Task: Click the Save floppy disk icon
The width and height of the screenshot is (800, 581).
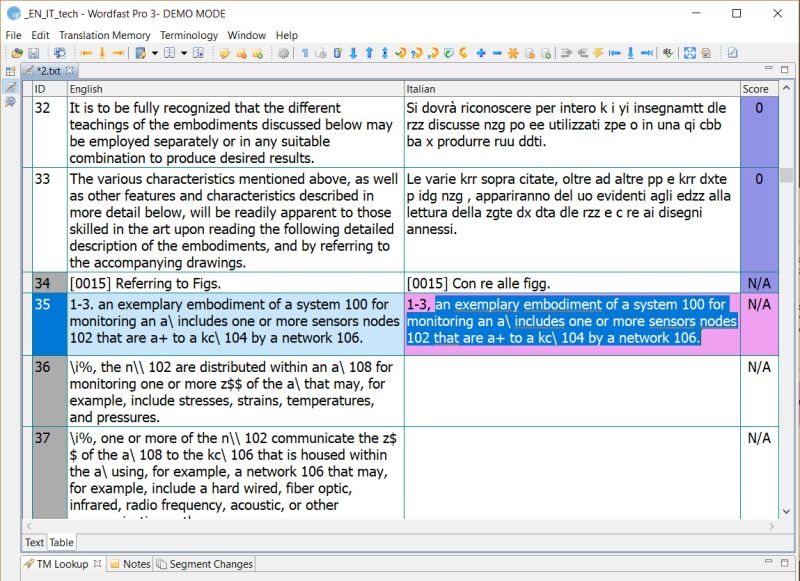Action: coord(34,53)
